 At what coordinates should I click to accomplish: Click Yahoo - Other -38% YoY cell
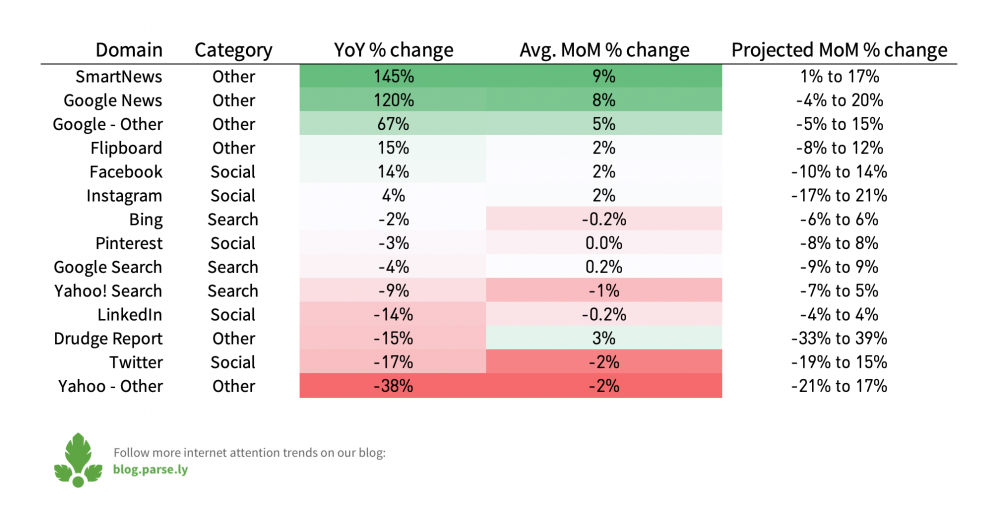point(393,386)
